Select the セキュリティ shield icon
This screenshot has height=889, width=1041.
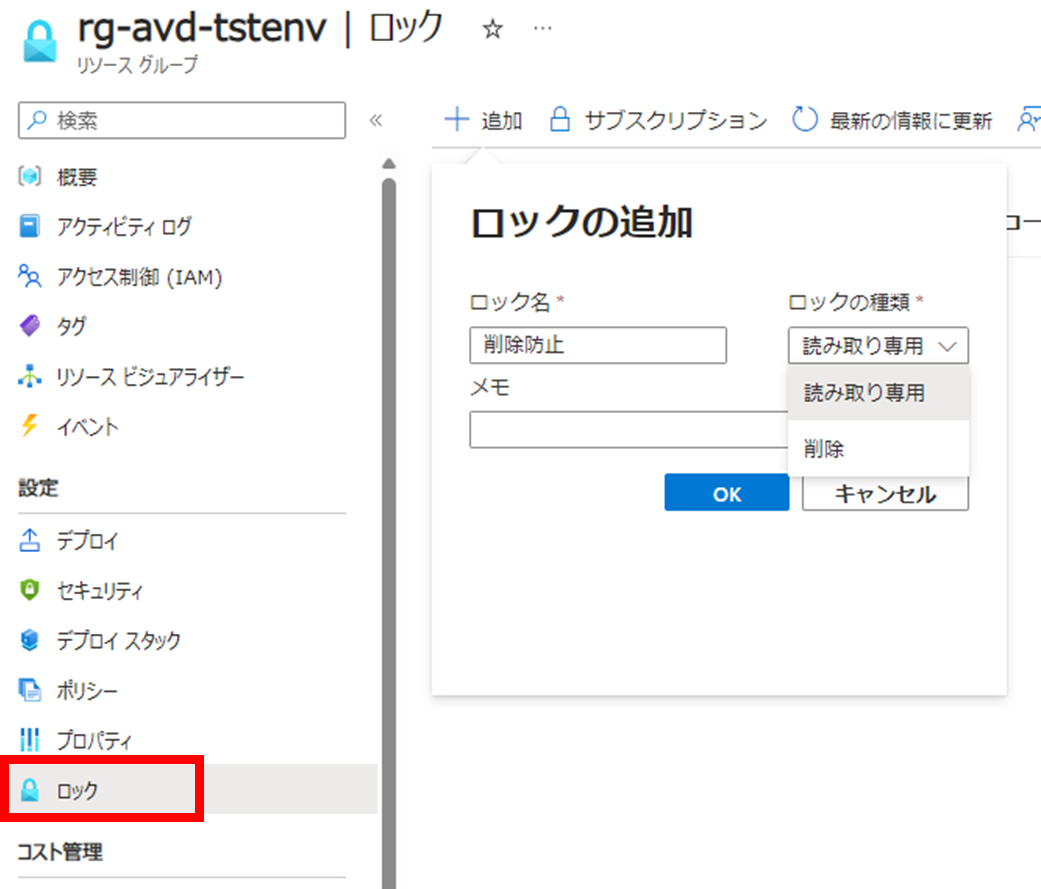(x=30, y=591)
